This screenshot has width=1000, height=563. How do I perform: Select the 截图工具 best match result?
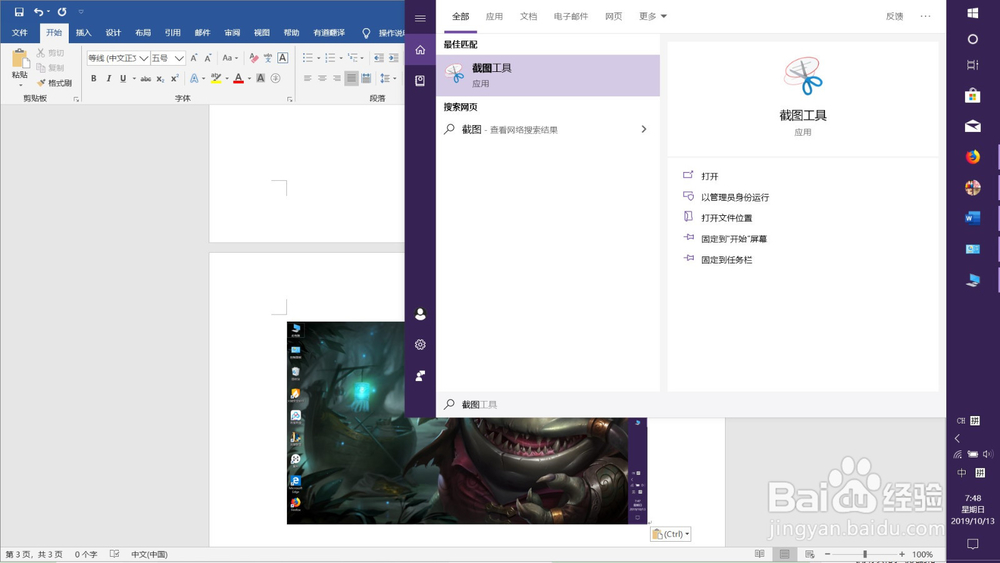coord(548,75)
